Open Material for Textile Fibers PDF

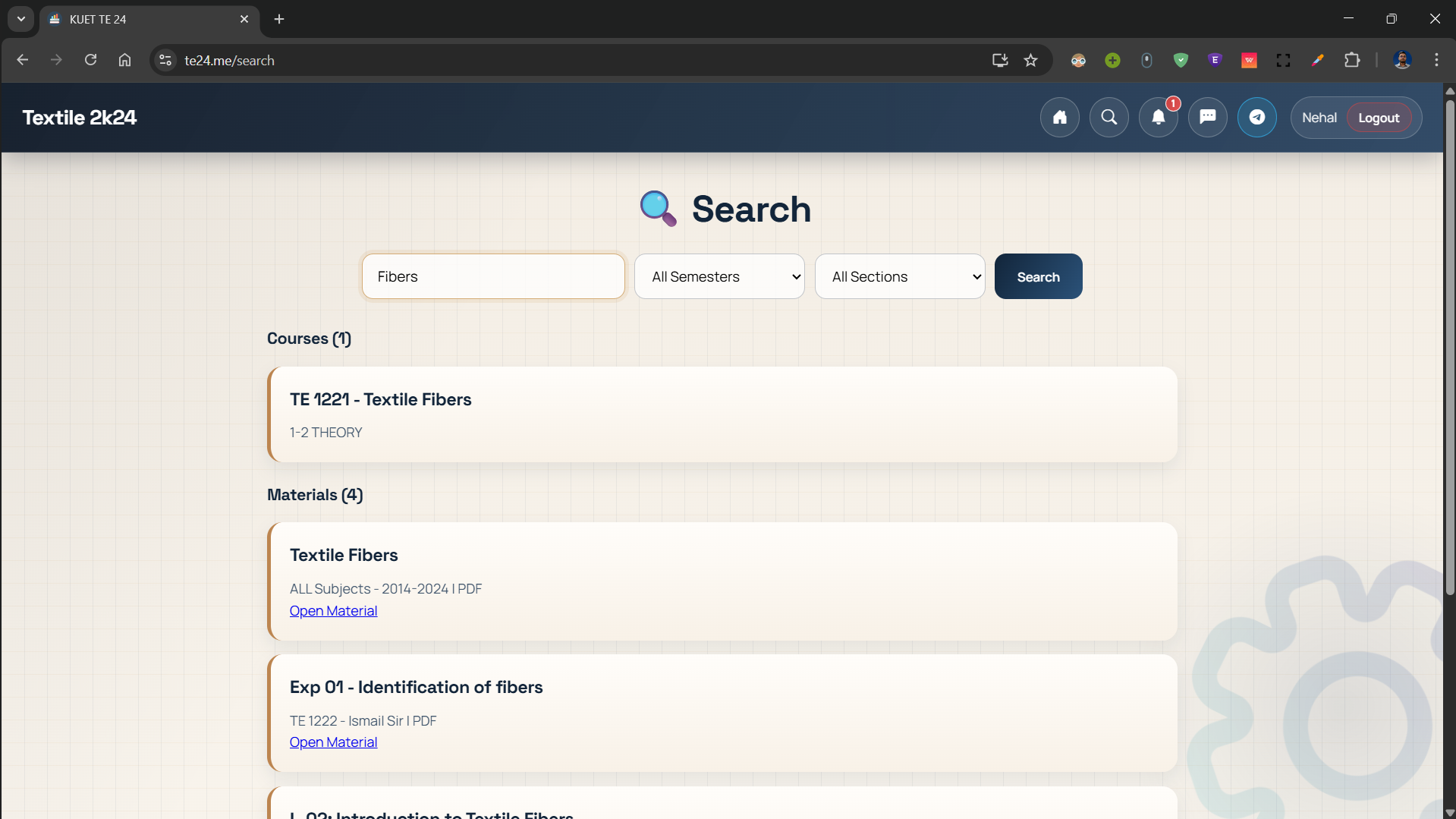332,610
